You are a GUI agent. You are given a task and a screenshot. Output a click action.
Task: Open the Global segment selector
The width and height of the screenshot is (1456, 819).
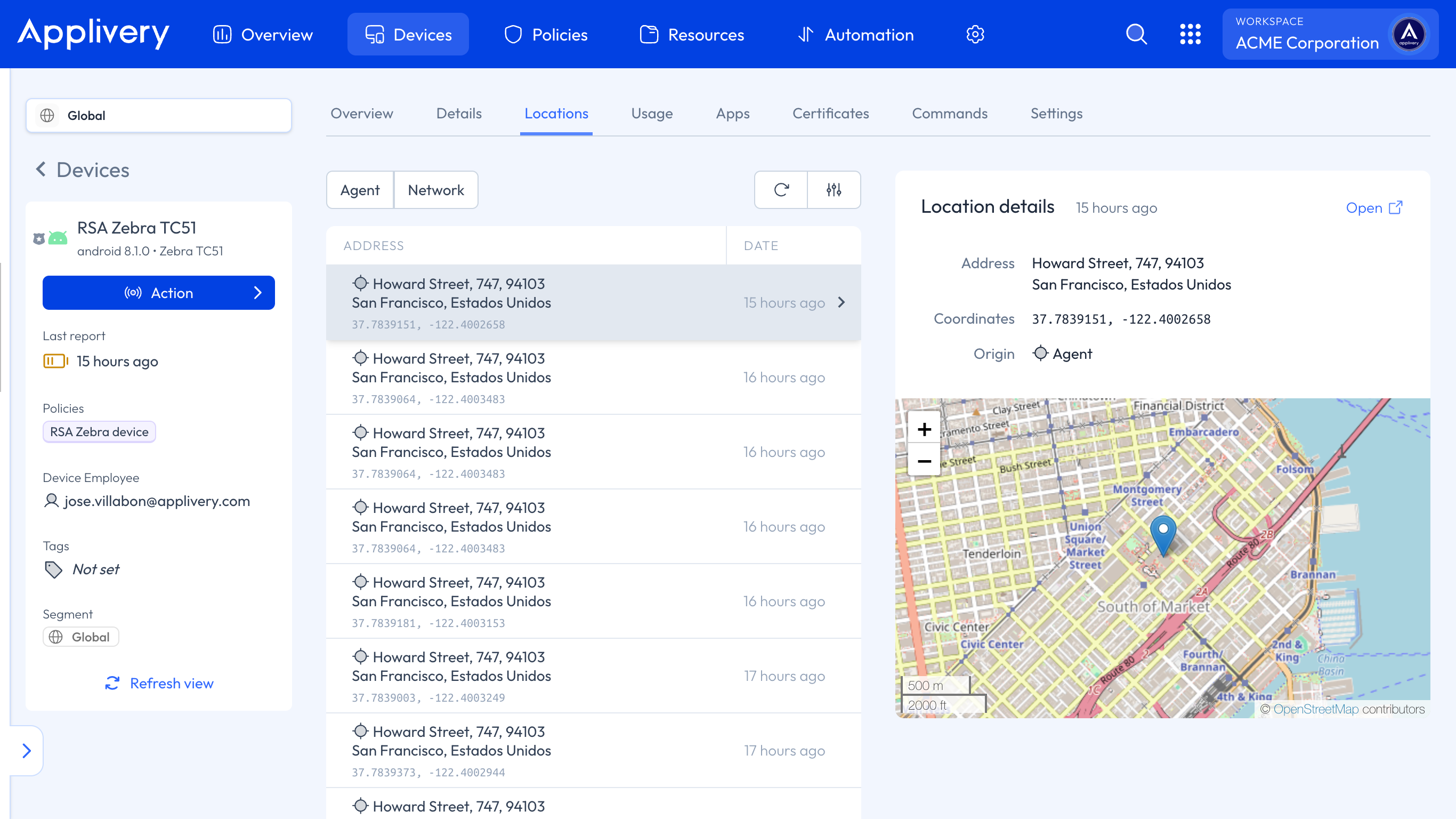pyautogui.click(x=159, y=115)
